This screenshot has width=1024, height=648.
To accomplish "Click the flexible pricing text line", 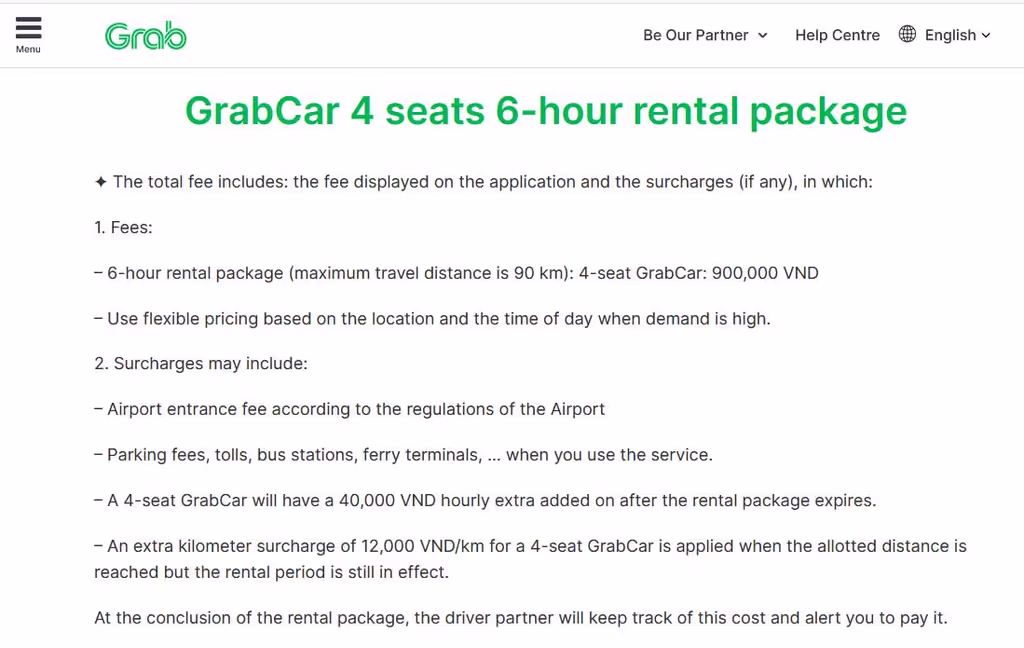I will click(432, 319).
